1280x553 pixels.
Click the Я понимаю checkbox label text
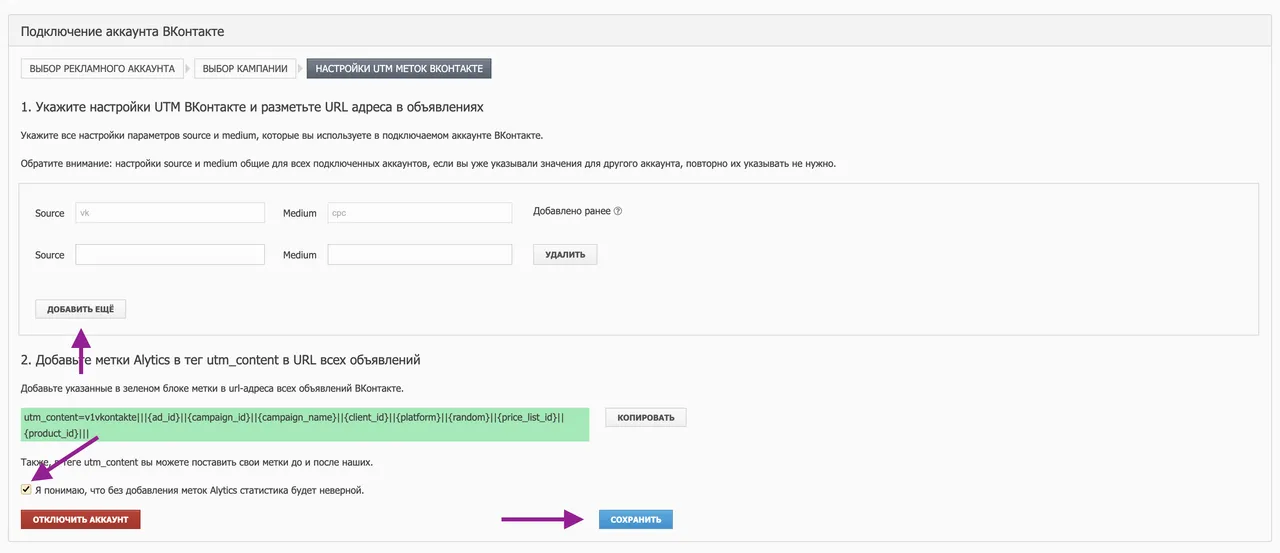[x=200, y=490]
